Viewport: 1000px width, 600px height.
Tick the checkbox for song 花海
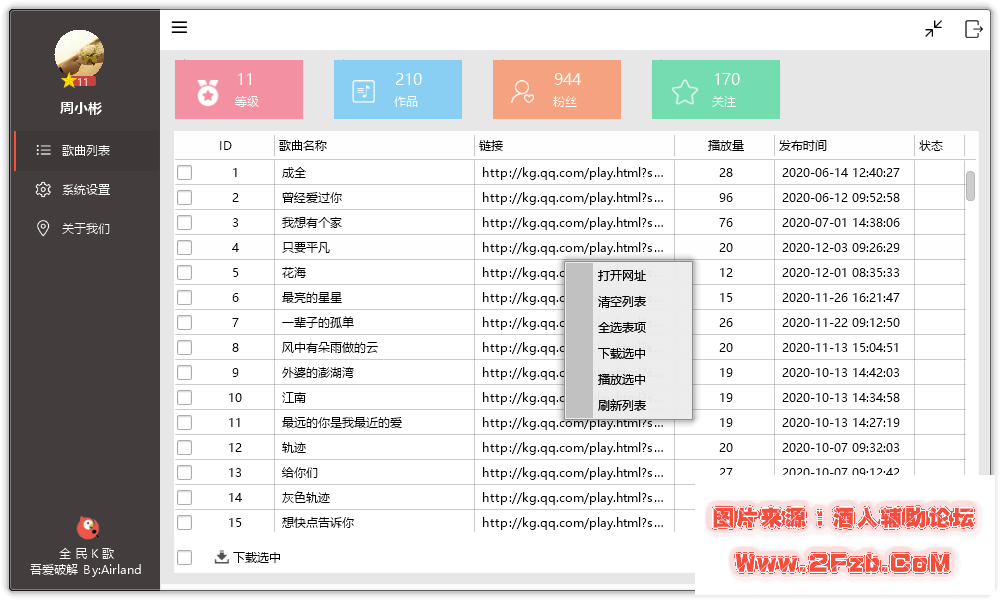tap(185, 273)
